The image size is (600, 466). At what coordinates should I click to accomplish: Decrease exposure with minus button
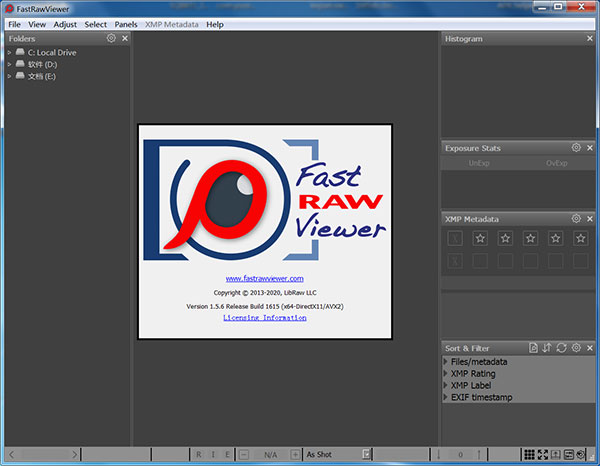click(x=244, y=455)
